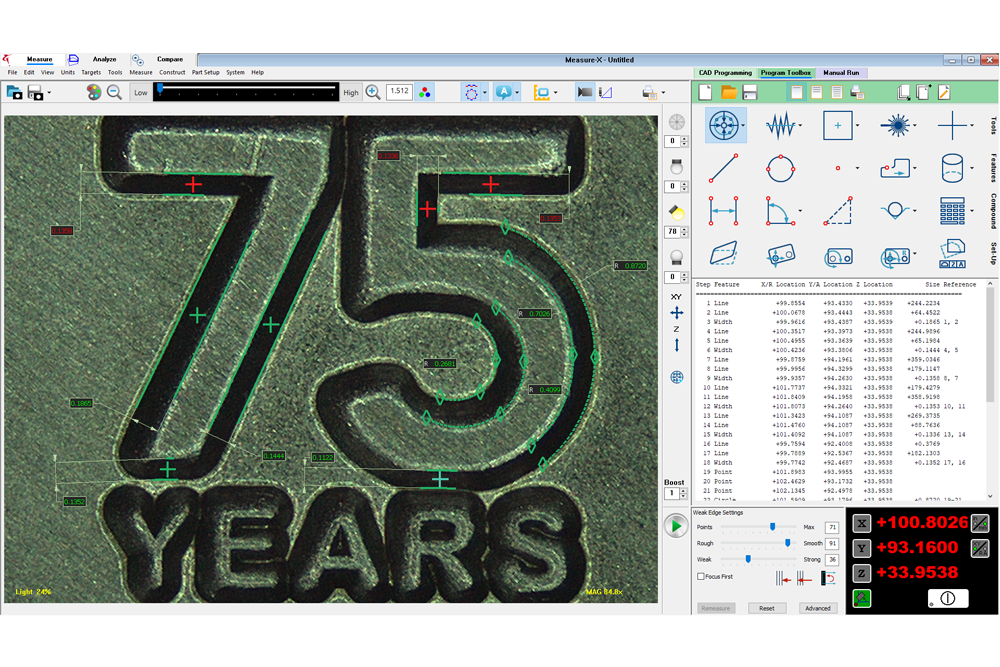Expand the angle tool dropdown arrow
The height and width of the screenshot is (667, 1000).
[x=800, y=211]
